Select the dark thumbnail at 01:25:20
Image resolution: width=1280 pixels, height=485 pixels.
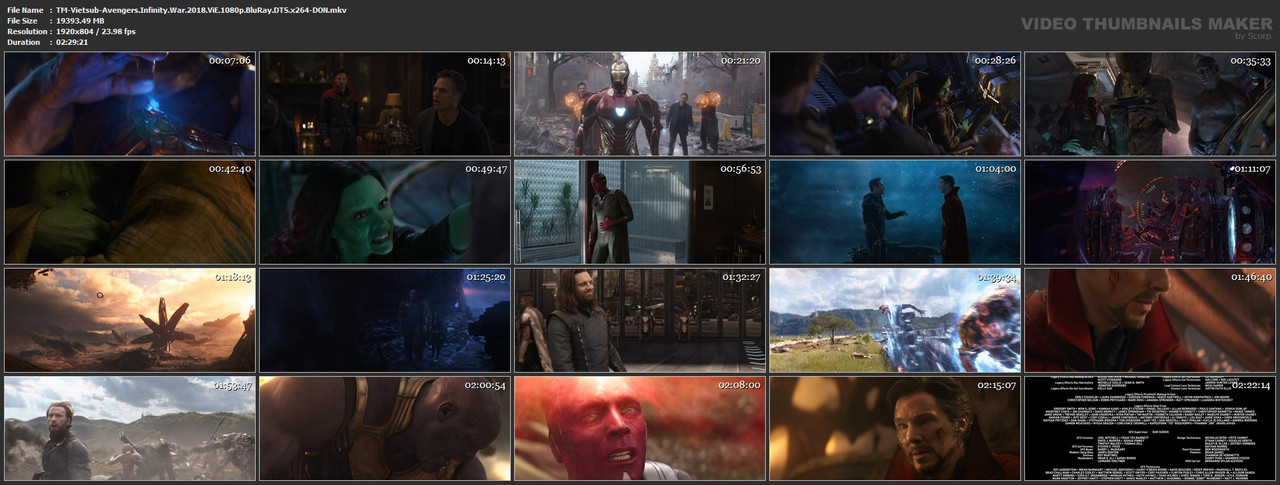point(385,320)
